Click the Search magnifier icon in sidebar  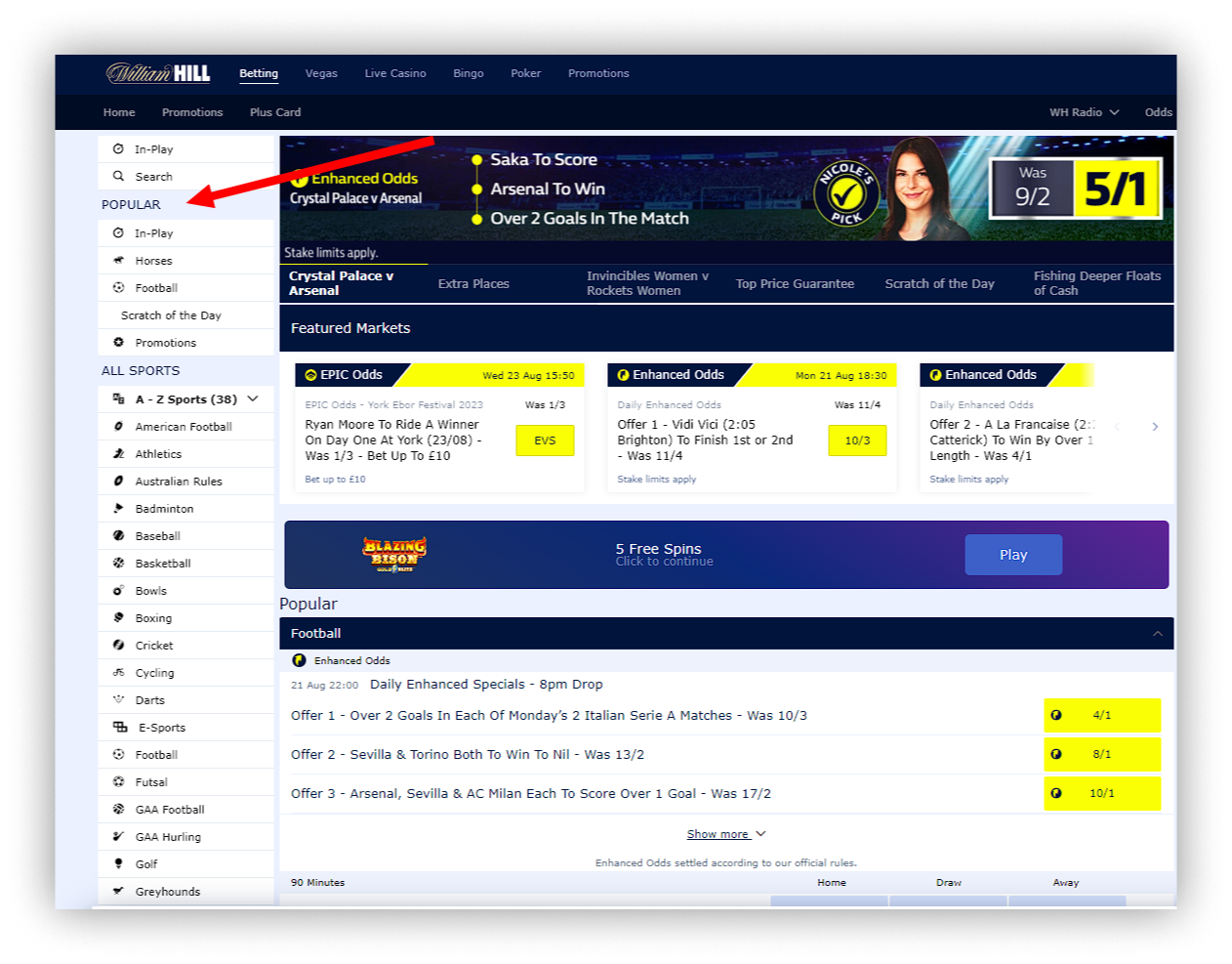(118, 177)
